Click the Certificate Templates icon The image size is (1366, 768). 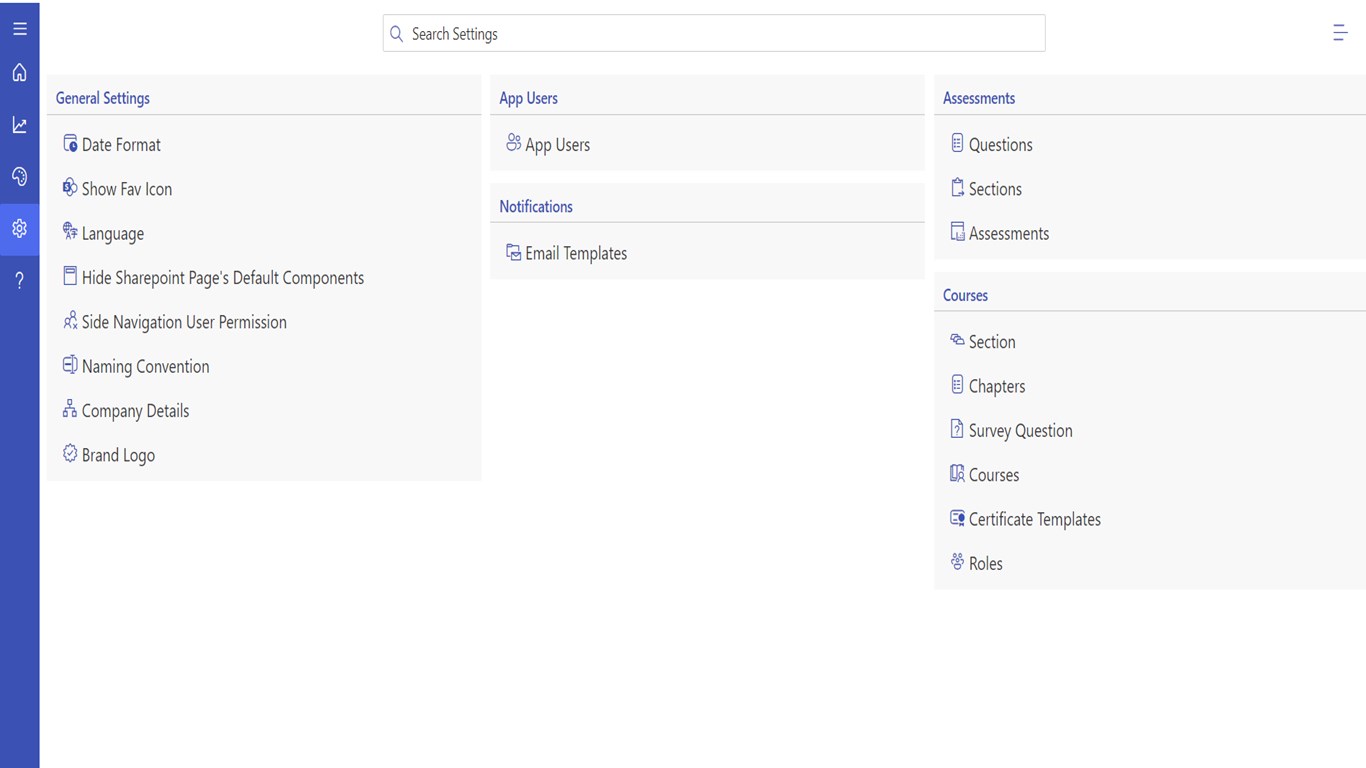point(957,518)
